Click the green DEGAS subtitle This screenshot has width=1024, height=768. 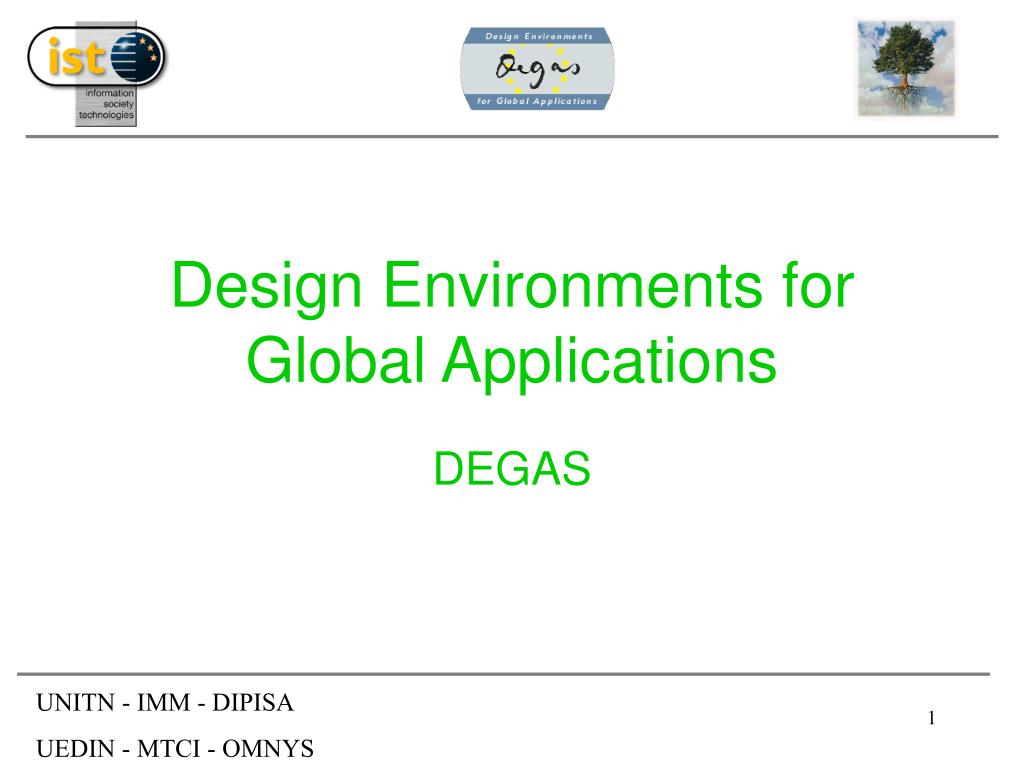click(512, 469)
